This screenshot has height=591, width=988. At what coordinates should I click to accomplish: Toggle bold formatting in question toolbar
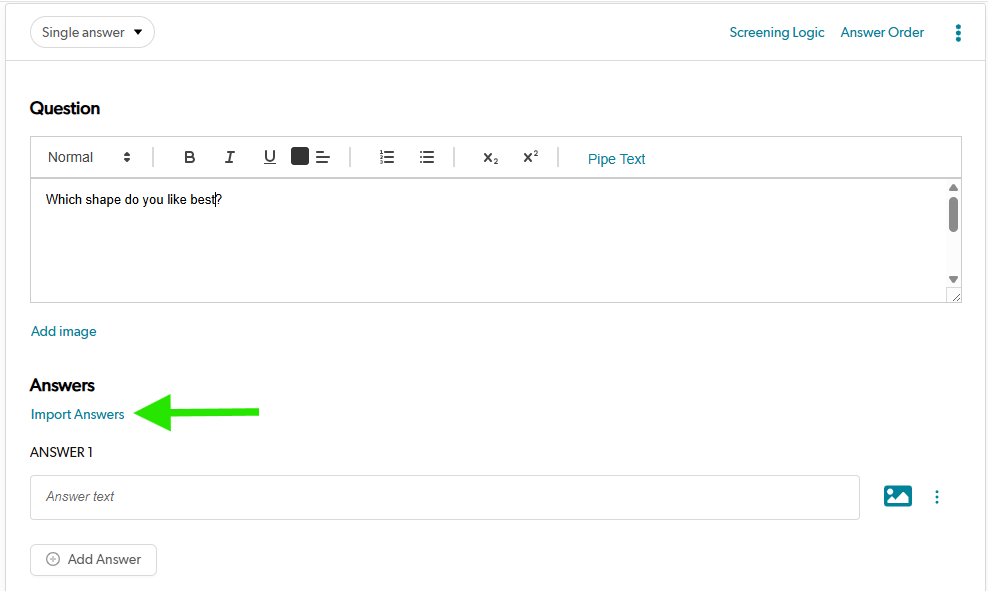pyautogui.click(x=189, y=157)
